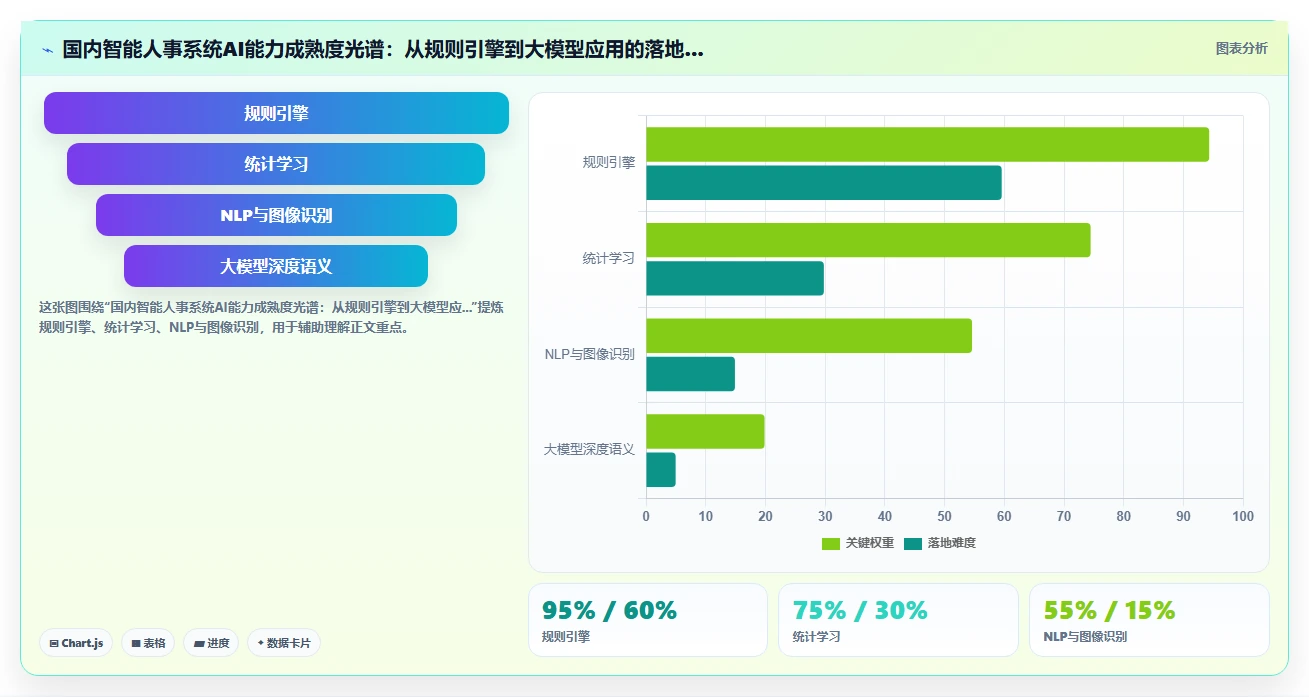Open the 75% / 30% 统计学习 data card
Screen dimensions: 1309x697
(898, 620)
